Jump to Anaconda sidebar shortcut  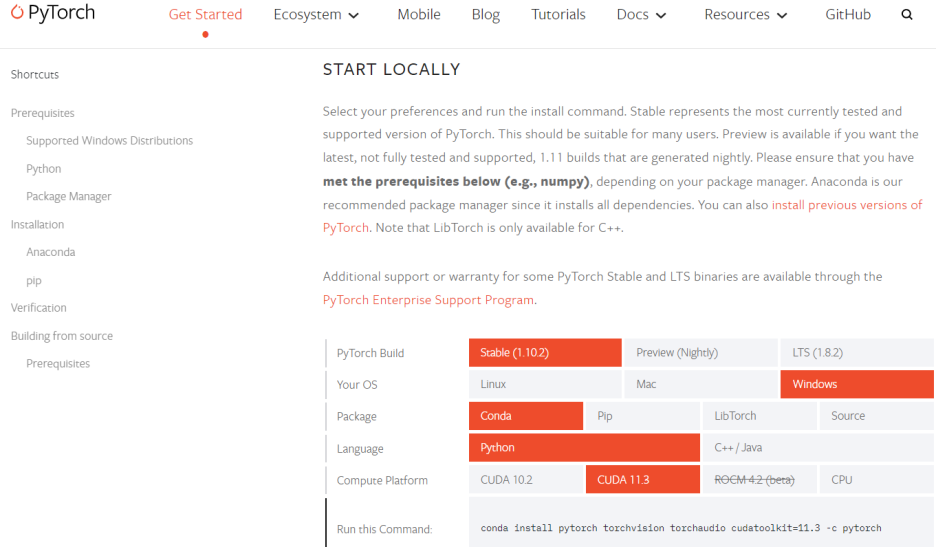51,252
